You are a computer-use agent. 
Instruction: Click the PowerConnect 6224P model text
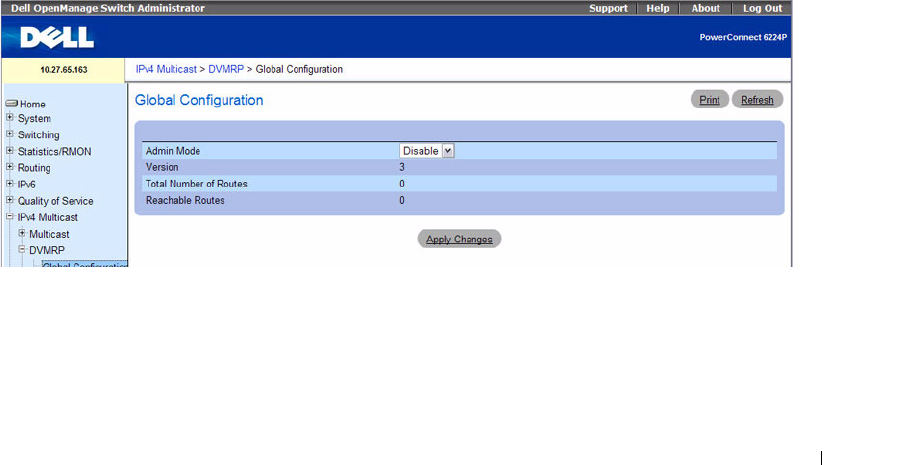(743, 37)
